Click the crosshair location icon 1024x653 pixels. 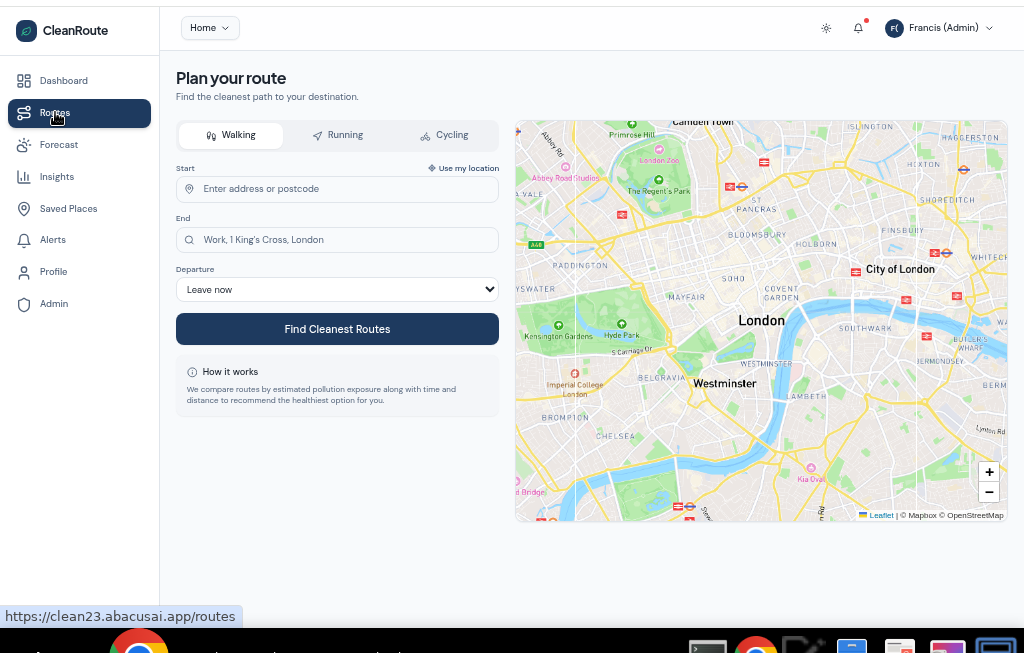[x=432, y=168]
